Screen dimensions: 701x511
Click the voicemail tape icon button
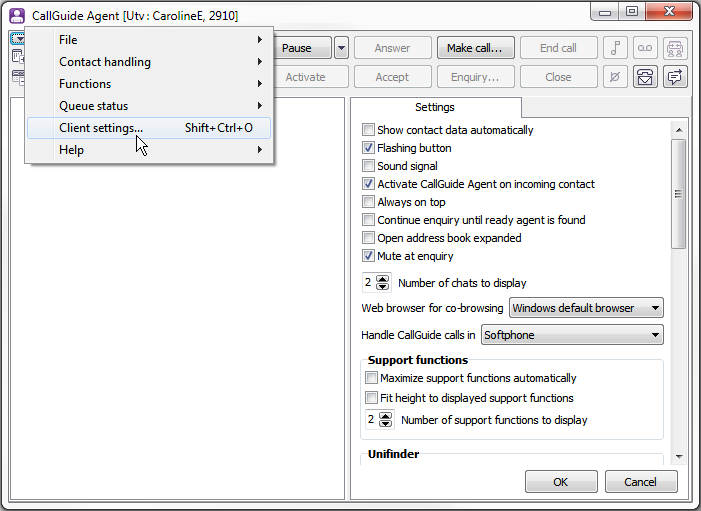645,48
